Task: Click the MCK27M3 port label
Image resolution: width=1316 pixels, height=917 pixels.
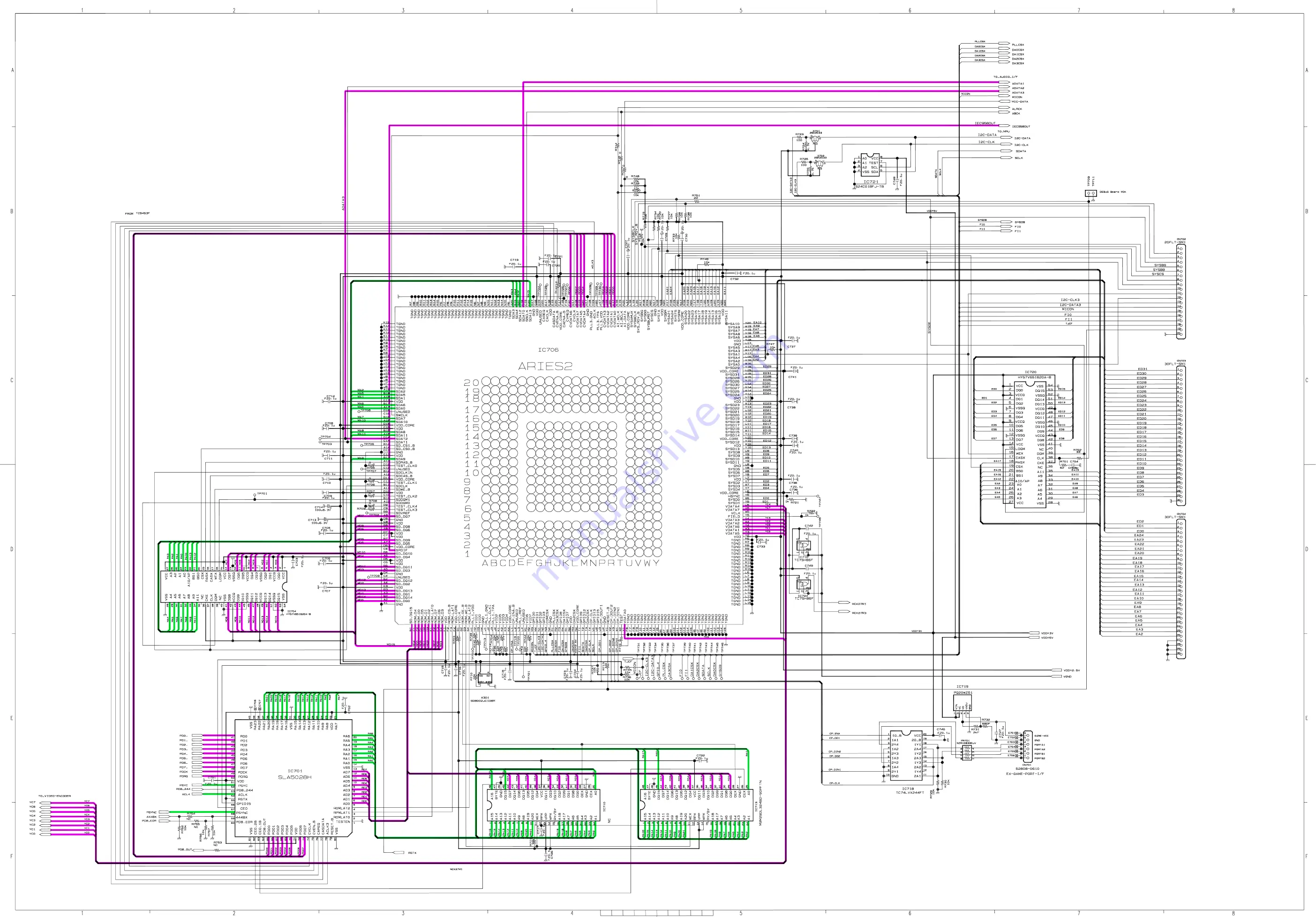Action: point(858,613)
